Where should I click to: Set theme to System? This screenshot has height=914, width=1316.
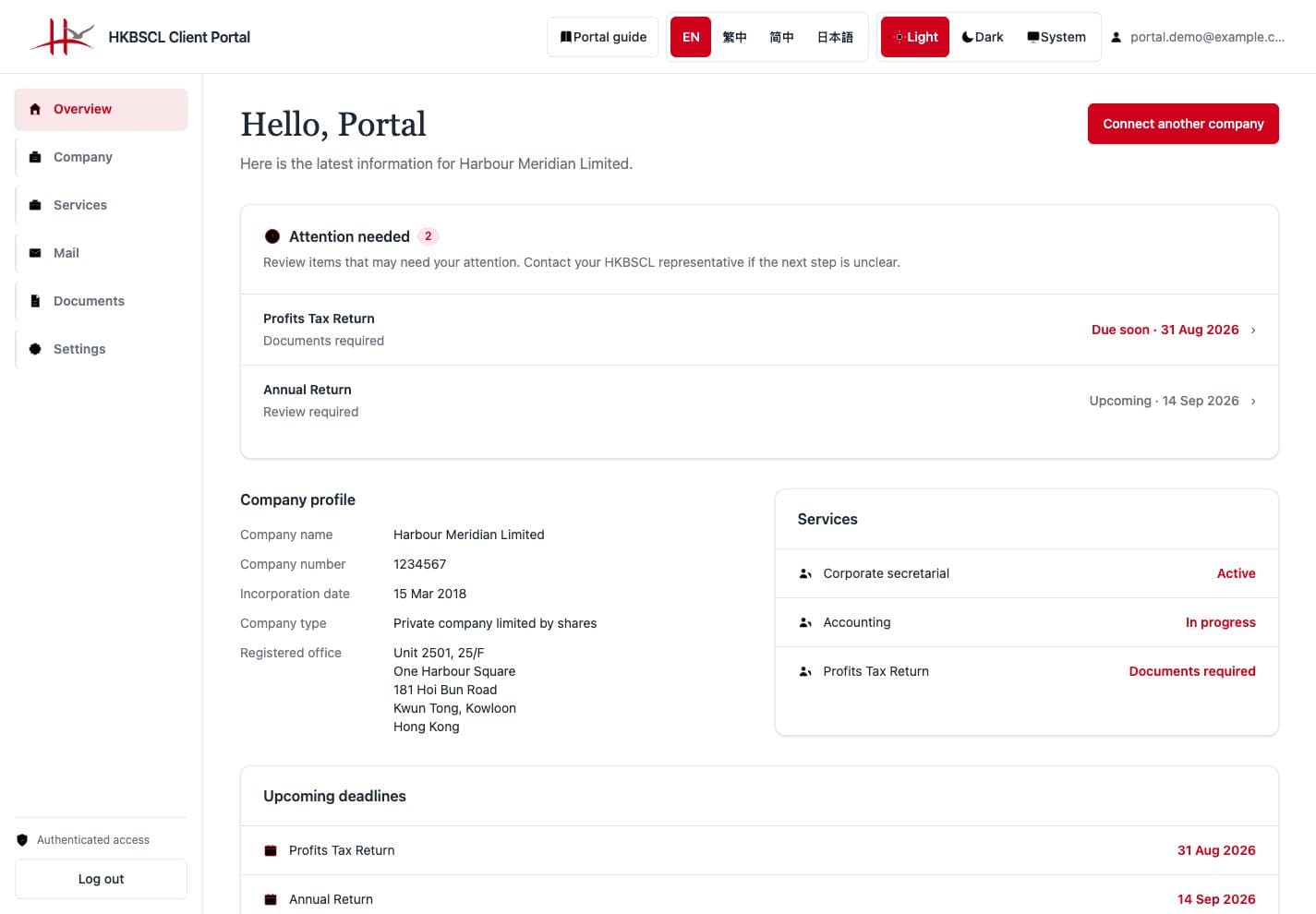click(x=1056, y=37)
